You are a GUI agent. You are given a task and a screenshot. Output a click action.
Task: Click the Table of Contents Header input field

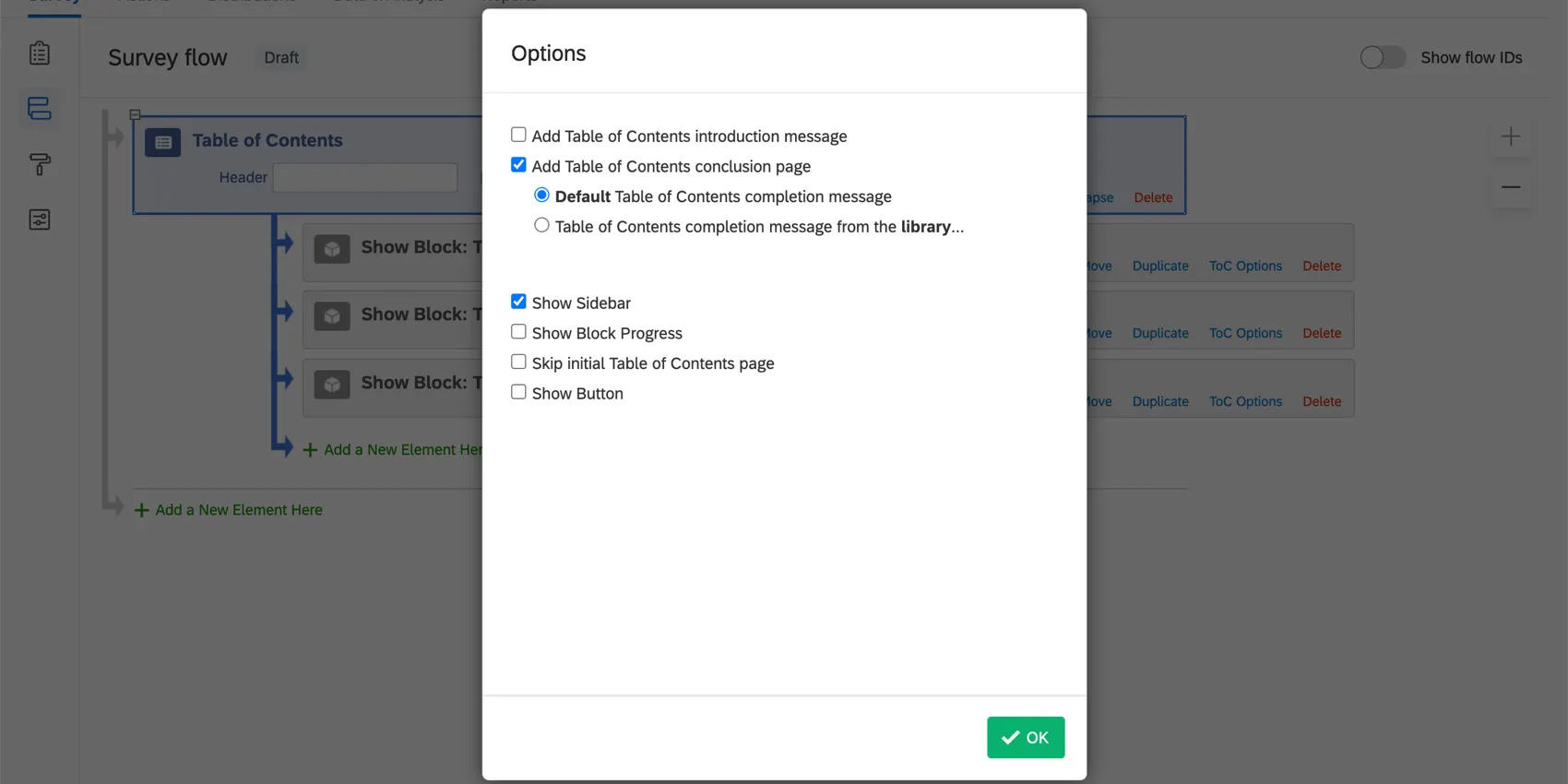click(365, 177)
